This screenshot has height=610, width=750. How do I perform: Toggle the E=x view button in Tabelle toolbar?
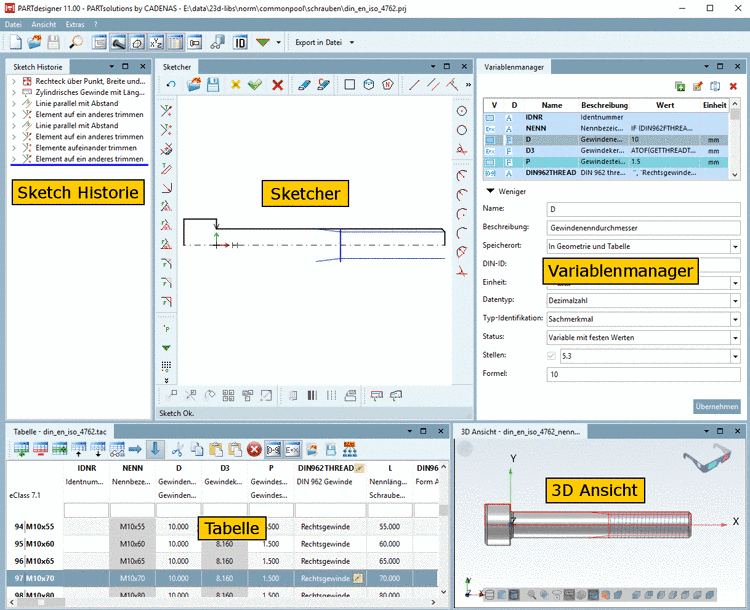point(292,449)
